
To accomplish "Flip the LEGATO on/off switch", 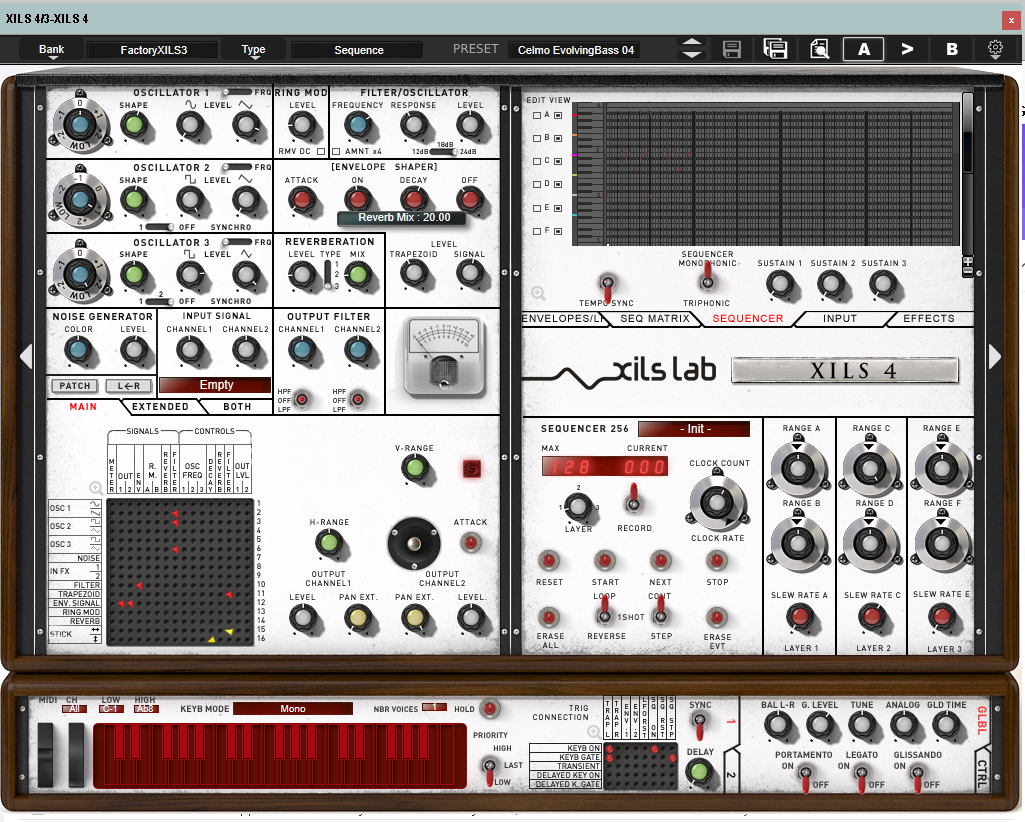I will [x=860, y=776].
